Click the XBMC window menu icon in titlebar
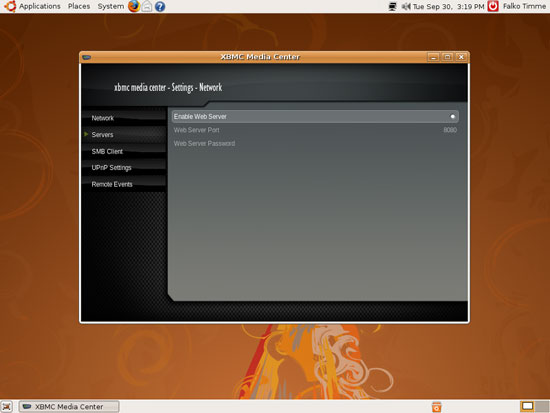This screenshot has height=413, width=550. (x=87, y=57)
